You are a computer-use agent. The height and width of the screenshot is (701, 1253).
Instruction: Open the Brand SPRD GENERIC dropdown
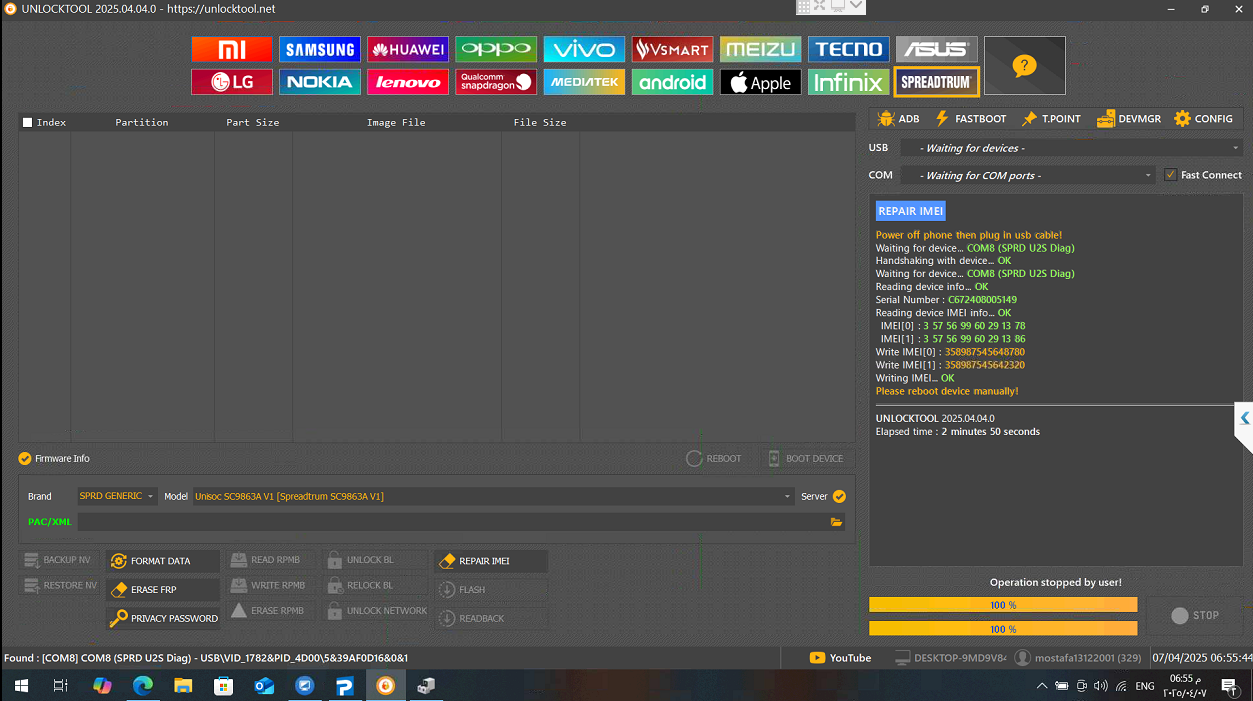pos(117,496)
